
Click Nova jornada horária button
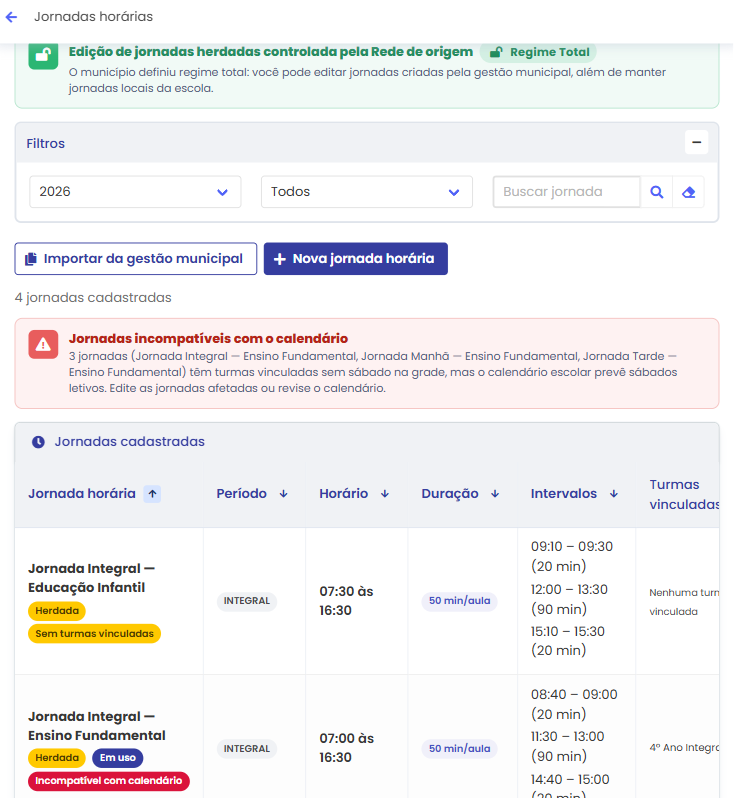(x=356, y=259)
